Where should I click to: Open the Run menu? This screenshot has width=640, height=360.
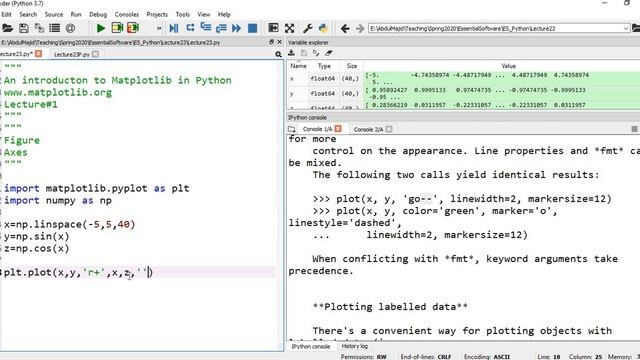[76, 14]
